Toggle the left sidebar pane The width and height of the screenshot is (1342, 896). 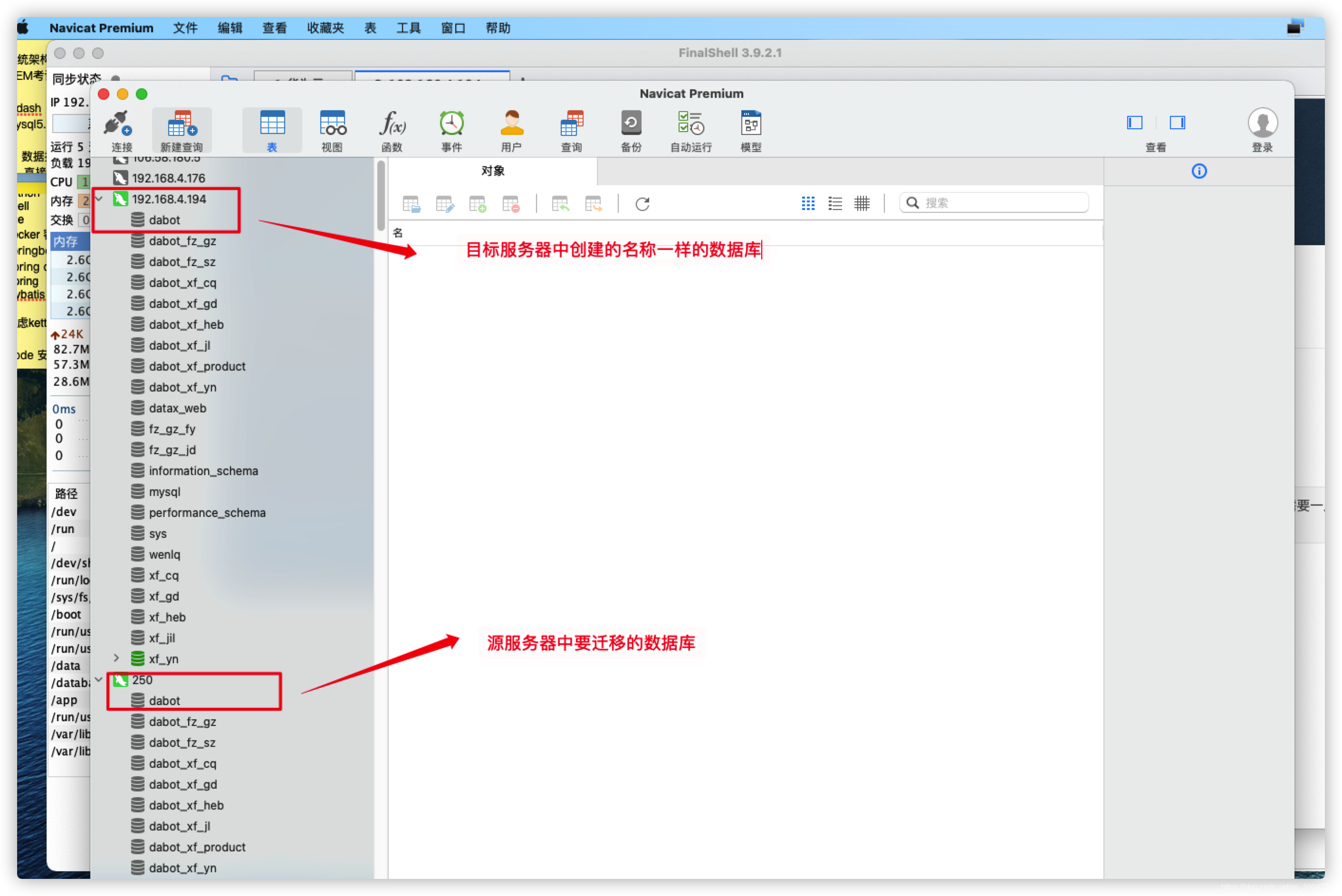pyautogui.click(x=1134, y=122)
